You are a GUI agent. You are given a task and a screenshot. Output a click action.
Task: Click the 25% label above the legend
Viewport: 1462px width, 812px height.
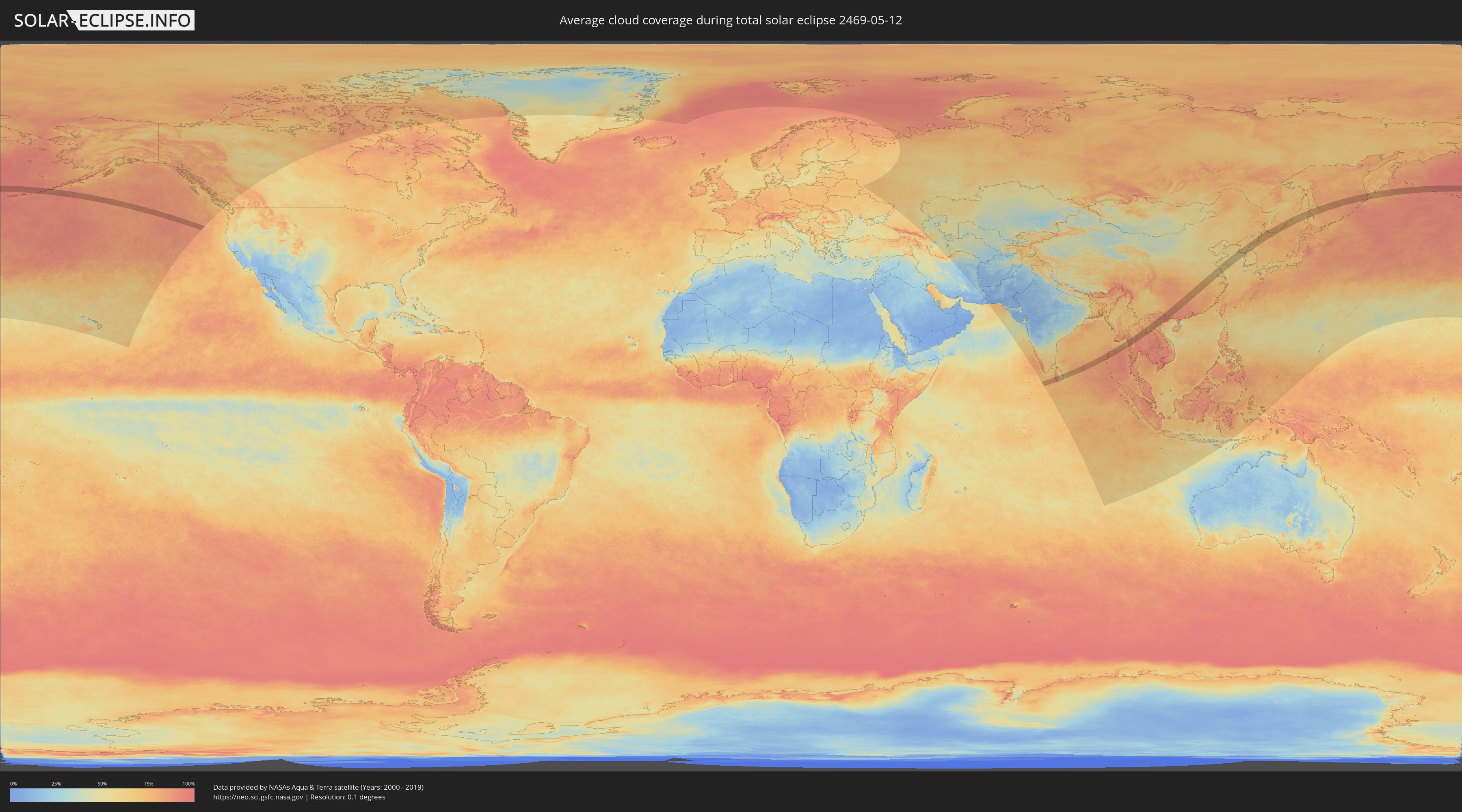point(56,784)
